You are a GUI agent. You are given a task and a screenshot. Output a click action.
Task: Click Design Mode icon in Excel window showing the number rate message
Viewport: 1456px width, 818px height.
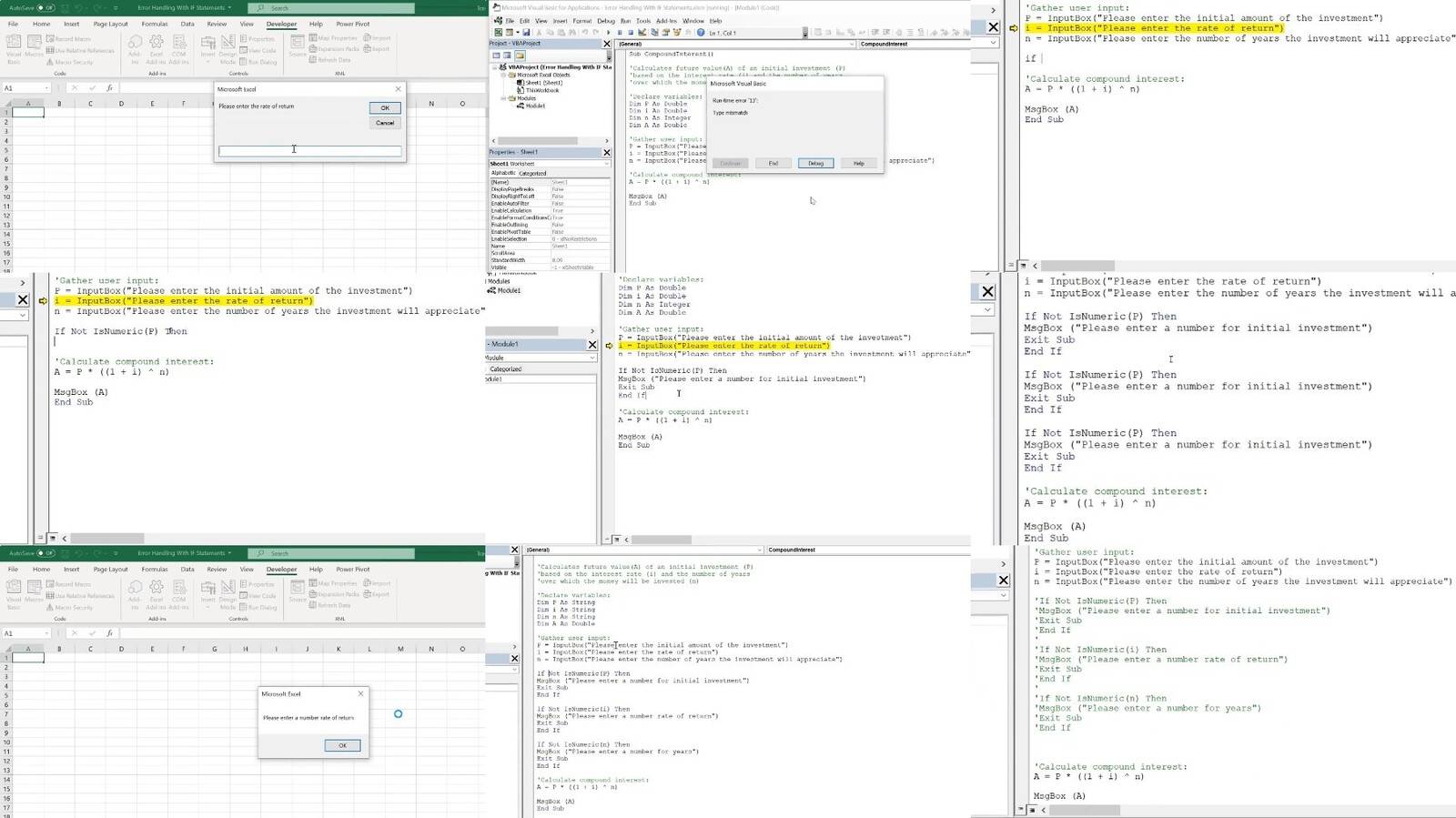click(227, 592)
